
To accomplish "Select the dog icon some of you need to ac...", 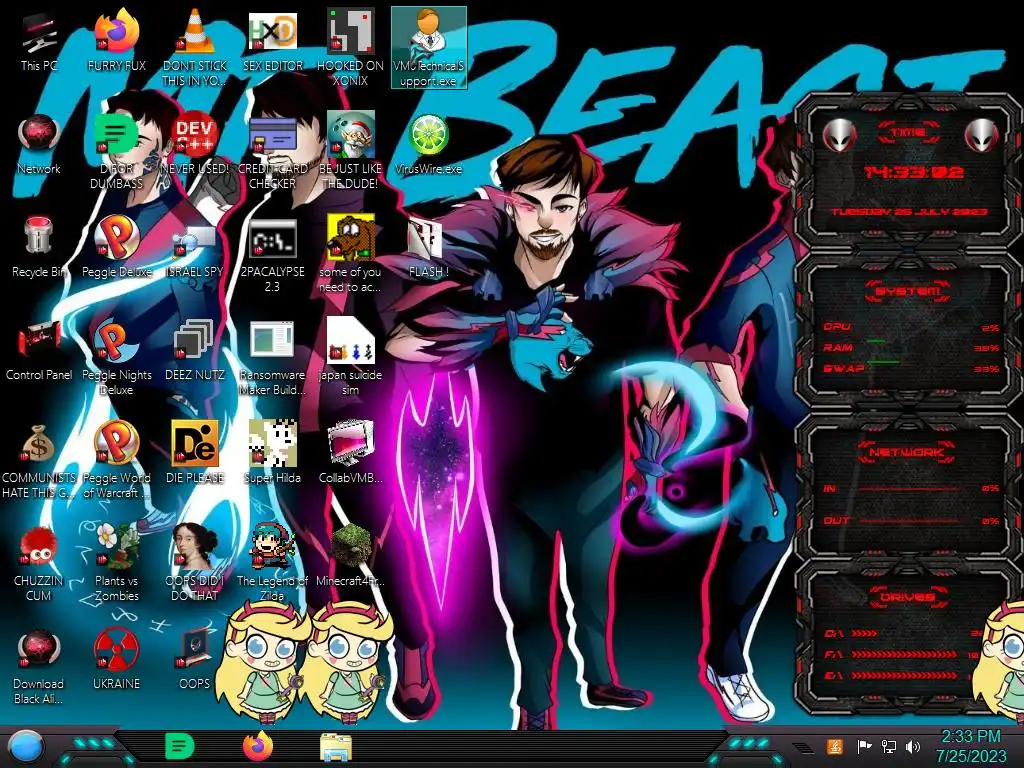I will click(x=350, y=255).
